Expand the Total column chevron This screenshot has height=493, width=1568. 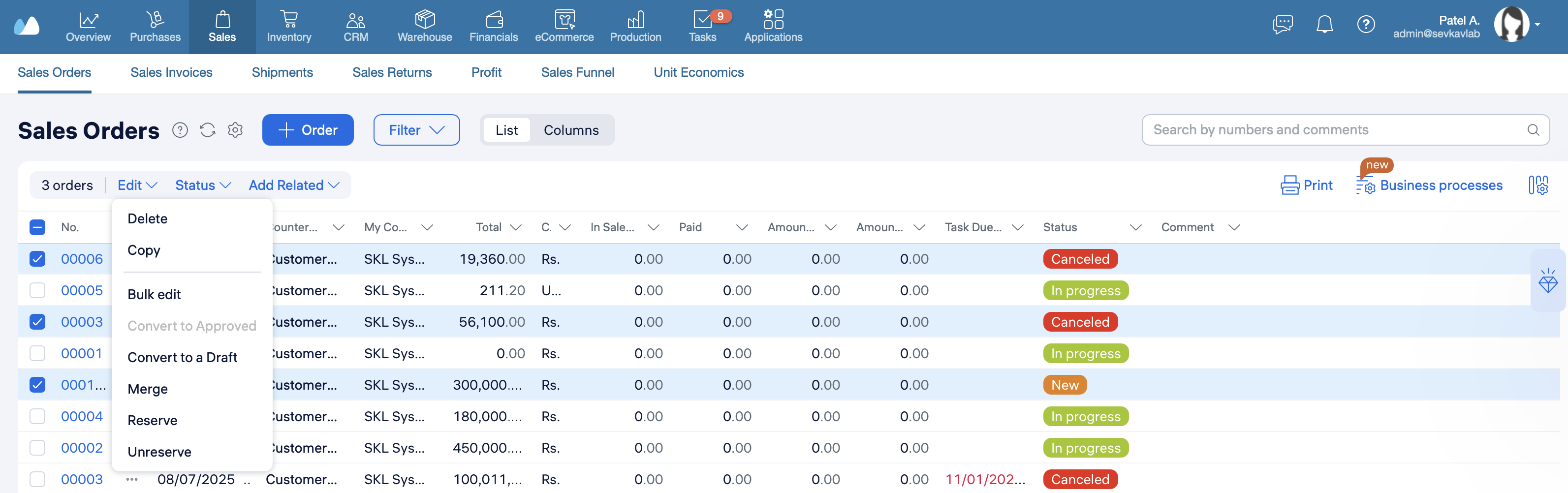pyautogui.click(x=516, y=228)
